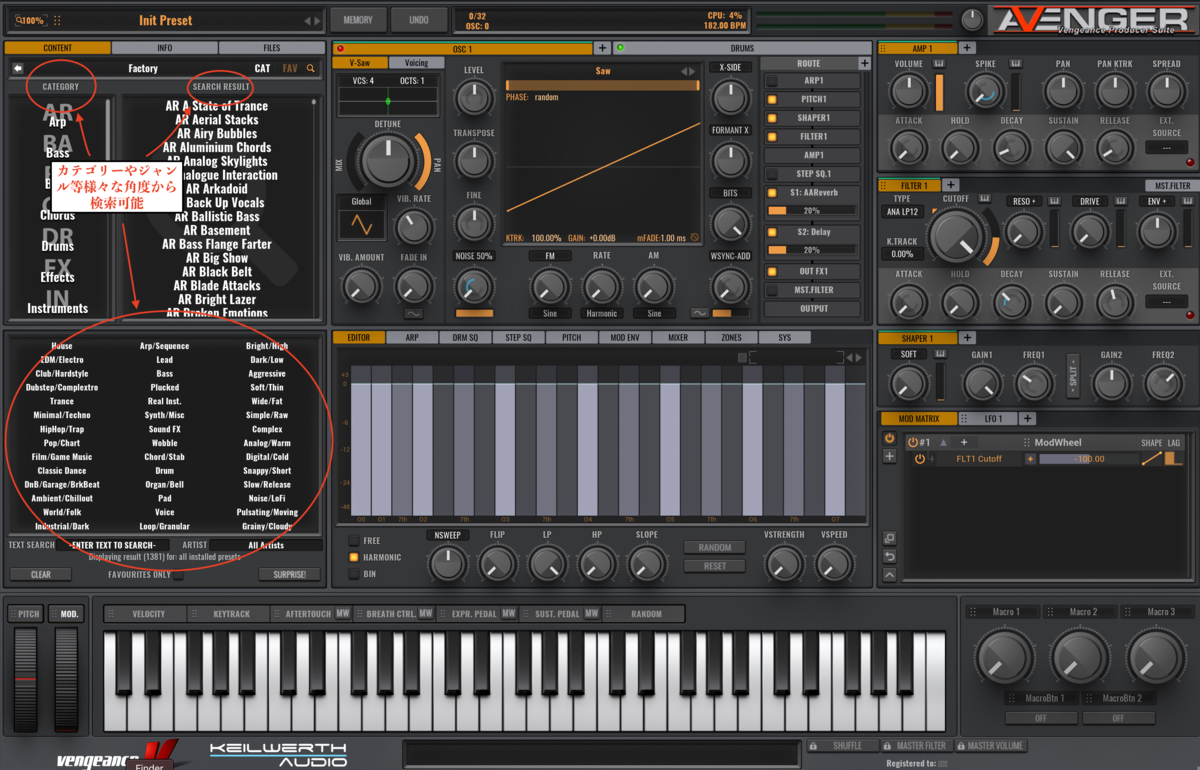
Task: Click the mod amount slider showing -100.00
Action: pos(1088,459)
